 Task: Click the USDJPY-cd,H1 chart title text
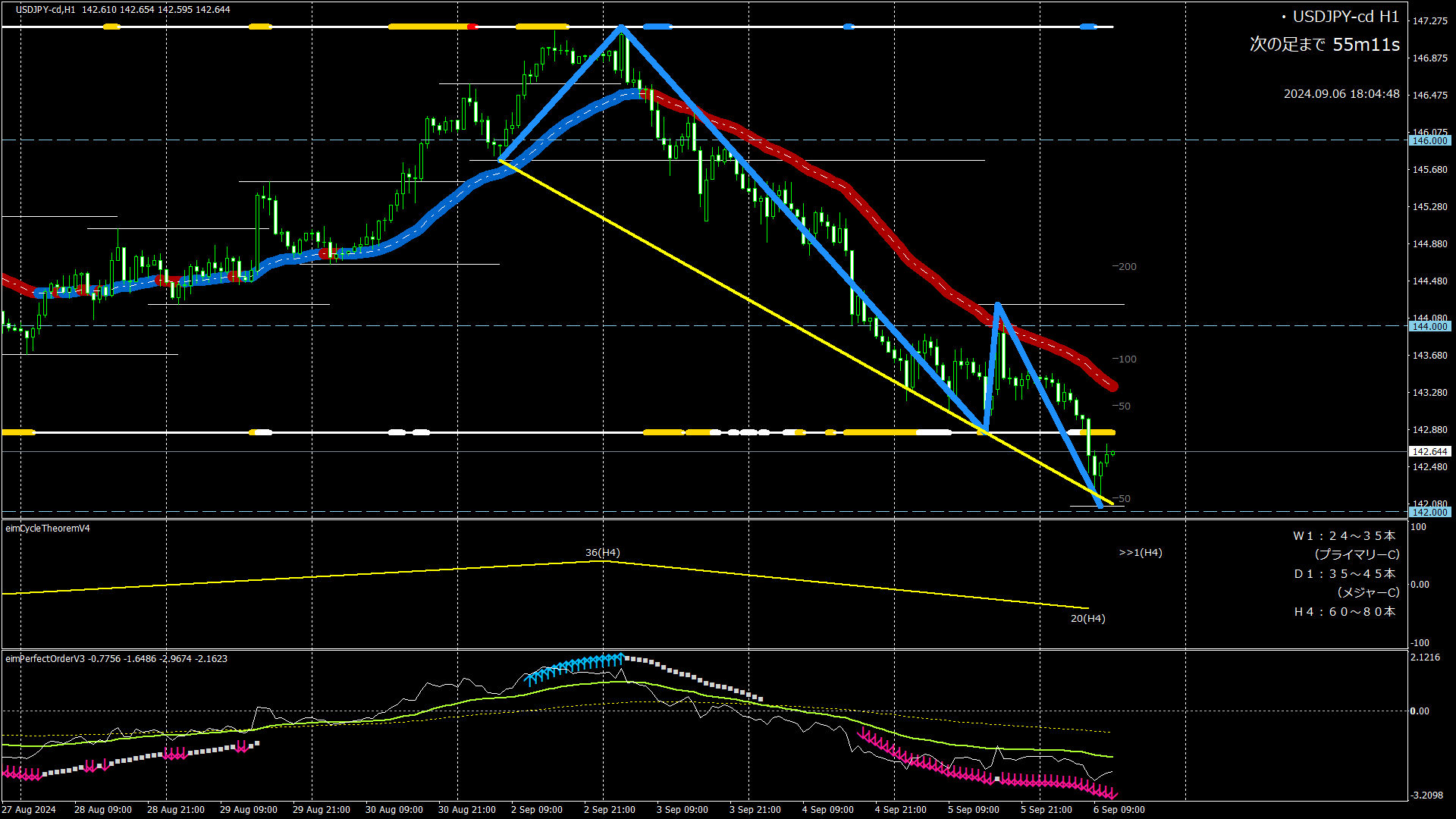click(45, 10)
